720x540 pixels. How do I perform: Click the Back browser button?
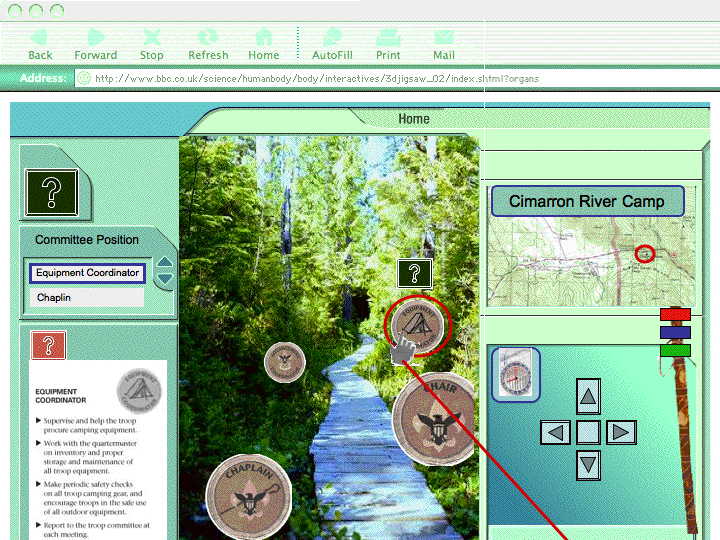click(40, 44)
